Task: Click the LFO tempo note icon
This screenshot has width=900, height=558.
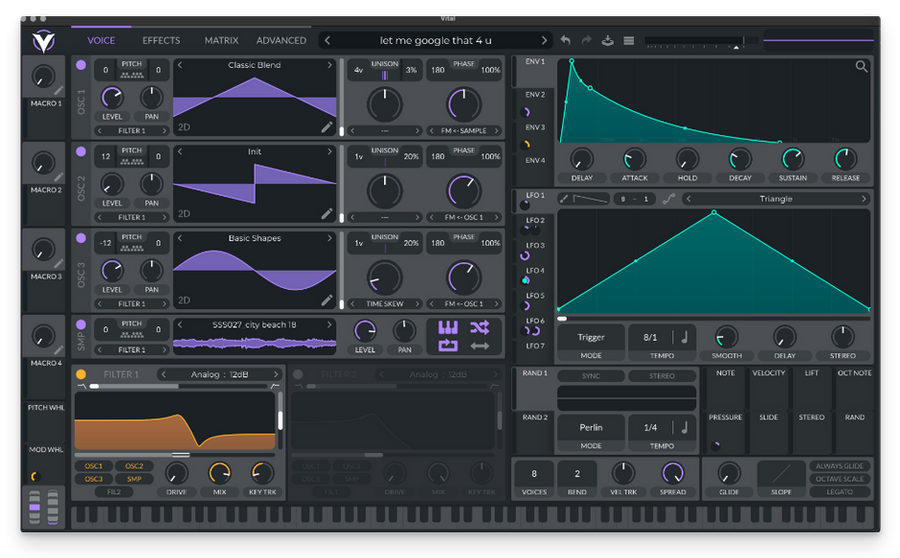Action: [x=685, y=337]
